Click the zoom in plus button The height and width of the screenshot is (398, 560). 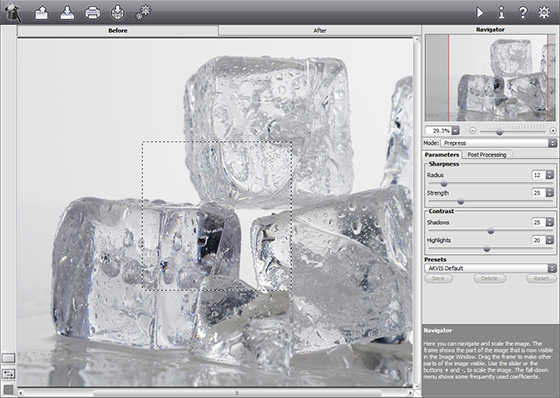[x=553, y=131]
